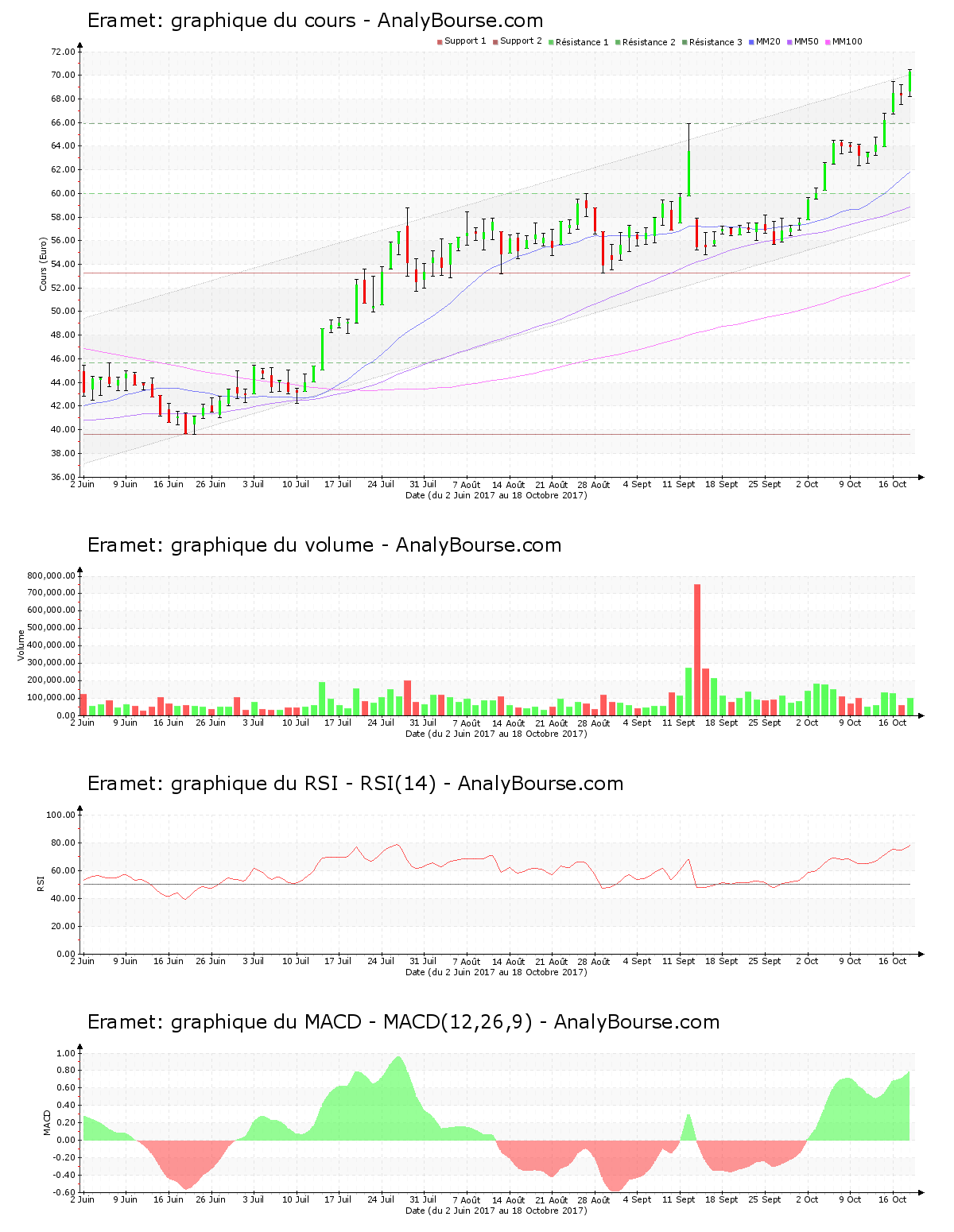Click the date range caption under MACD chart

point(496,1211)
